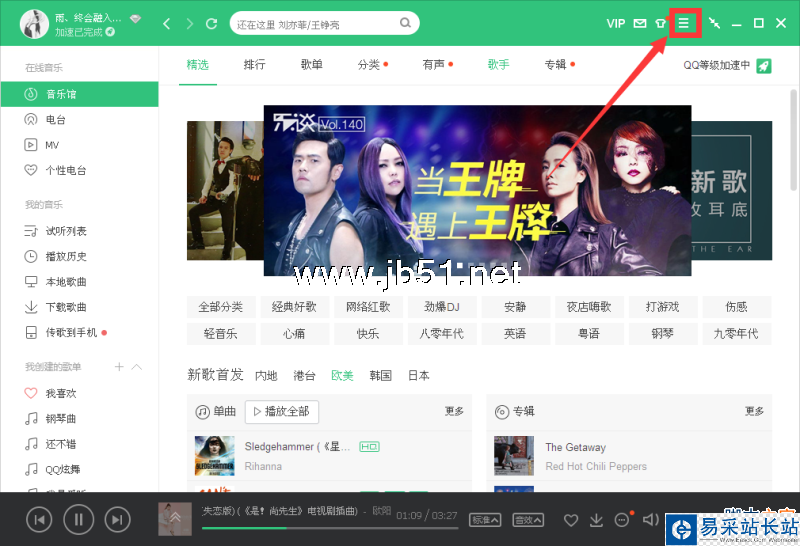Screen dimensions: 800x546
Task: Select the 轻音乐 category
Action: 220,334
